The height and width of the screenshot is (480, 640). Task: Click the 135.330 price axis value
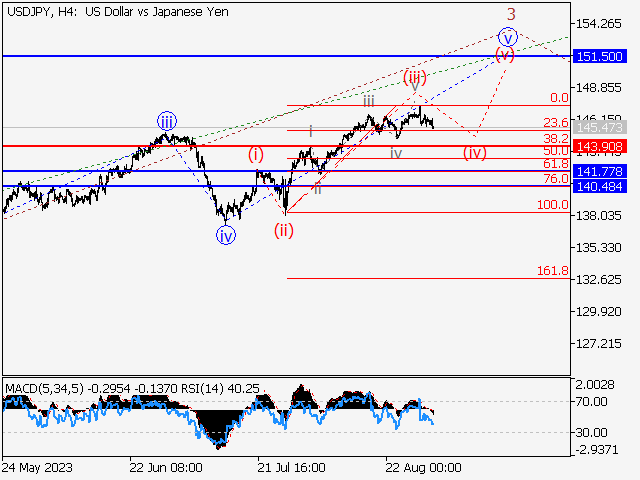[x=599, y=248]
